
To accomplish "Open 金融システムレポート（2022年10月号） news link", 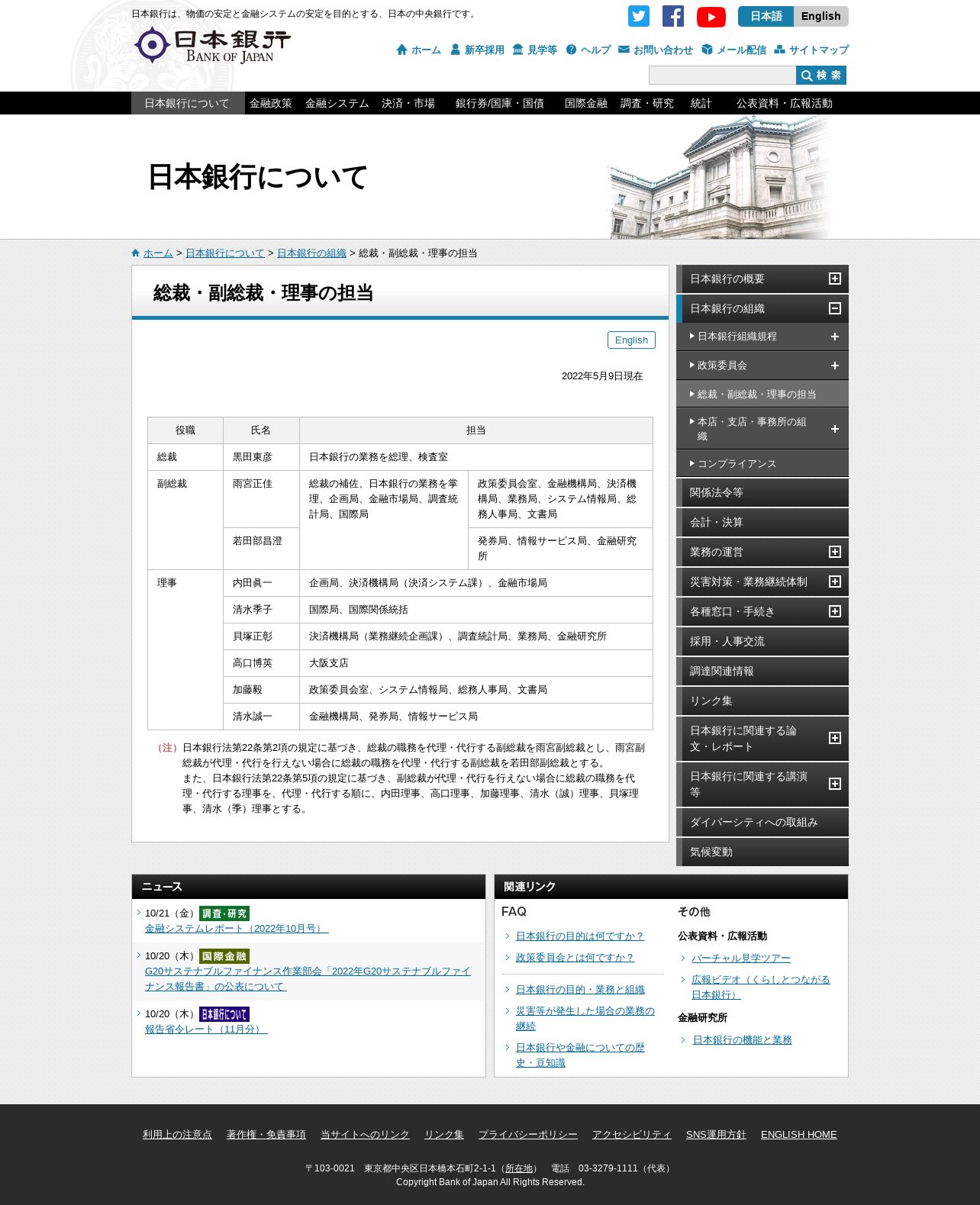I will click(x=237, y=929).
